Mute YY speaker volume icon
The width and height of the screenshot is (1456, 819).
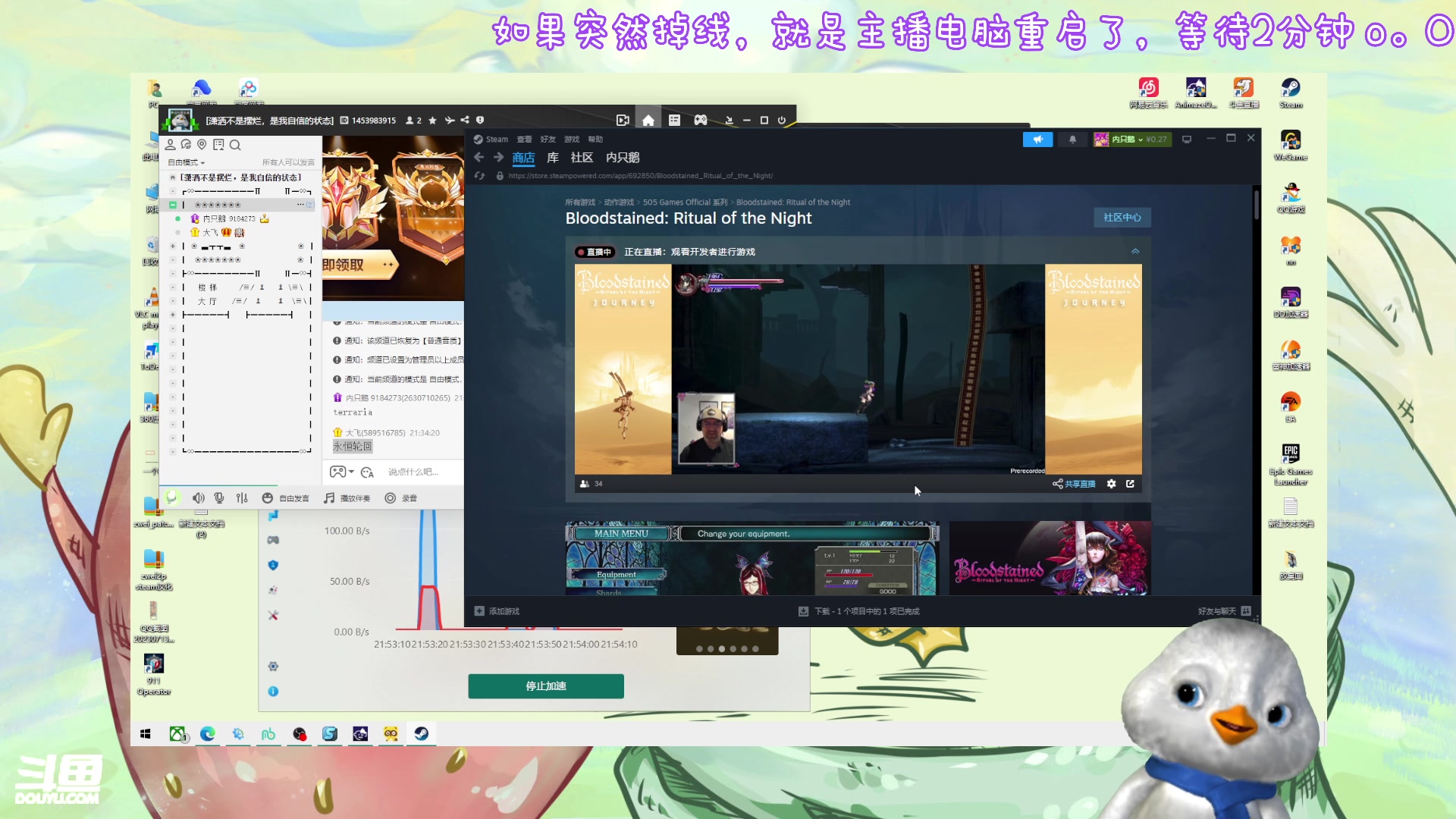click(198, 497)
